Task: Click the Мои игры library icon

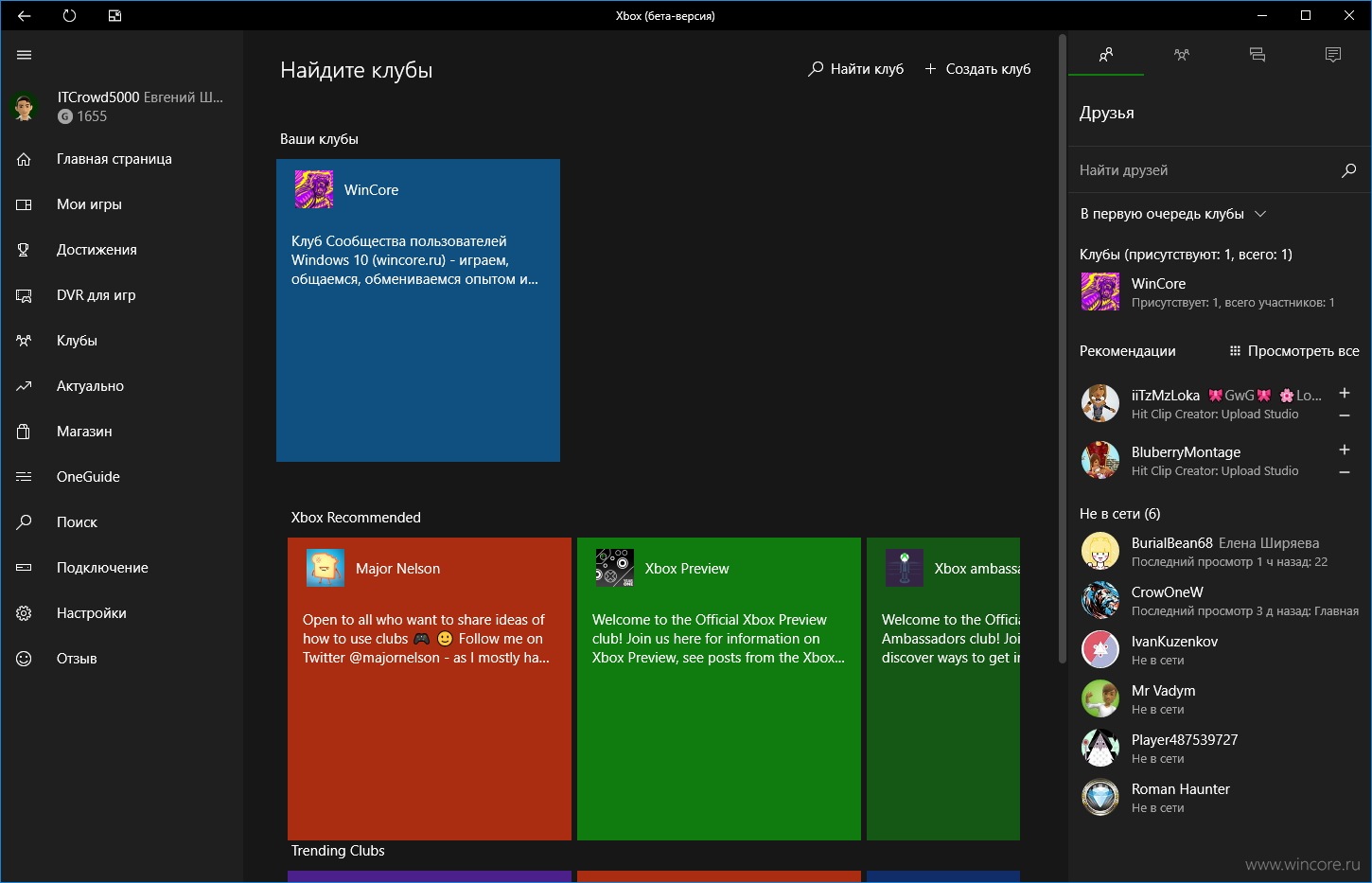Action: pos(25,204)
